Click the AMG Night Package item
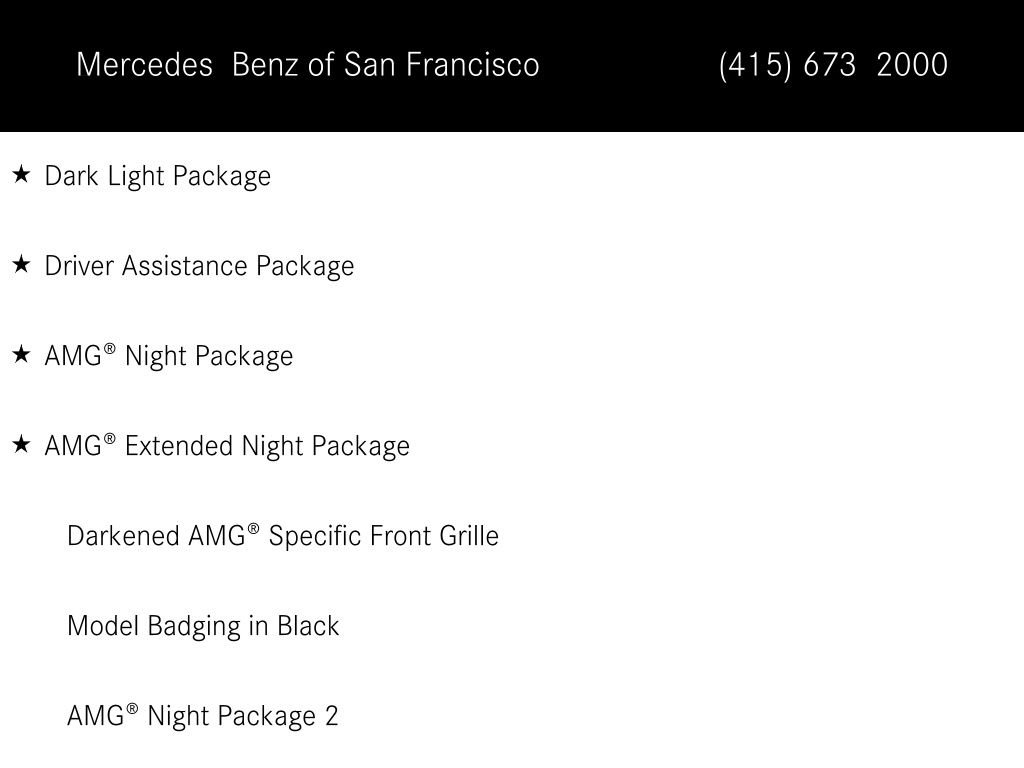1024x768 pixels. click(168, 357)
